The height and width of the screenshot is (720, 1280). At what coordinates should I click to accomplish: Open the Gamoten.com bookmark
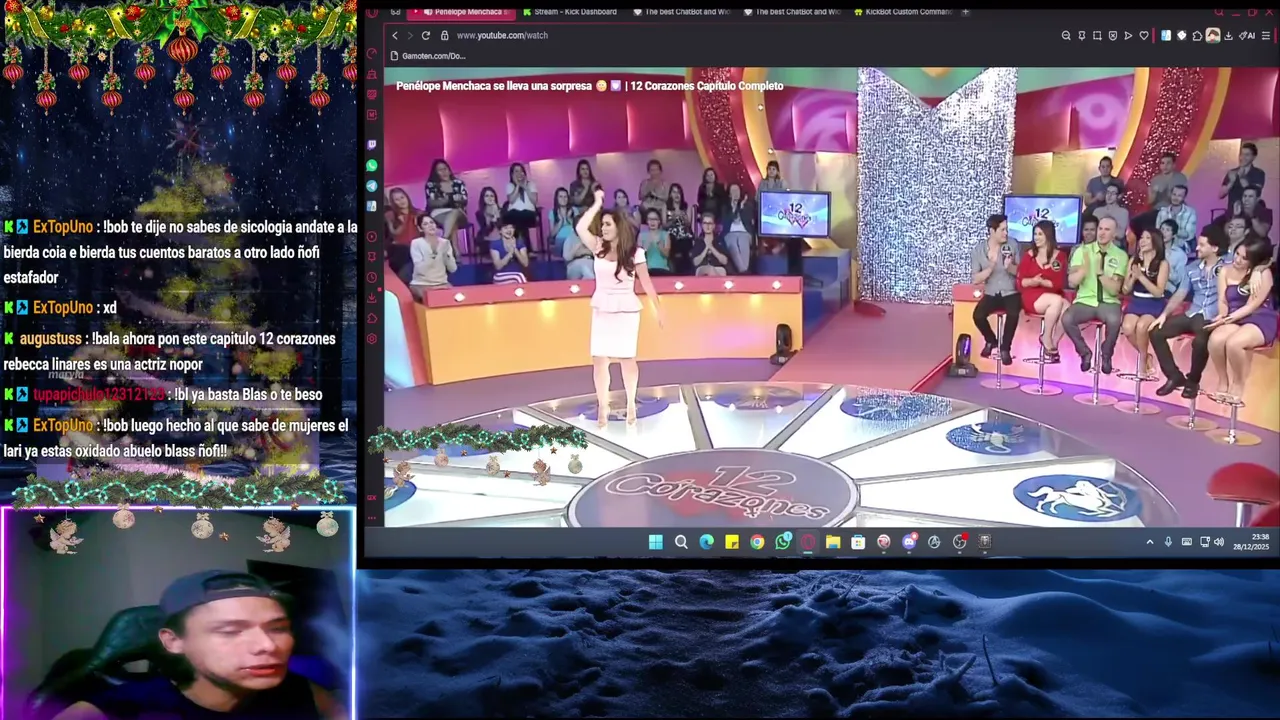click(428, 56)
